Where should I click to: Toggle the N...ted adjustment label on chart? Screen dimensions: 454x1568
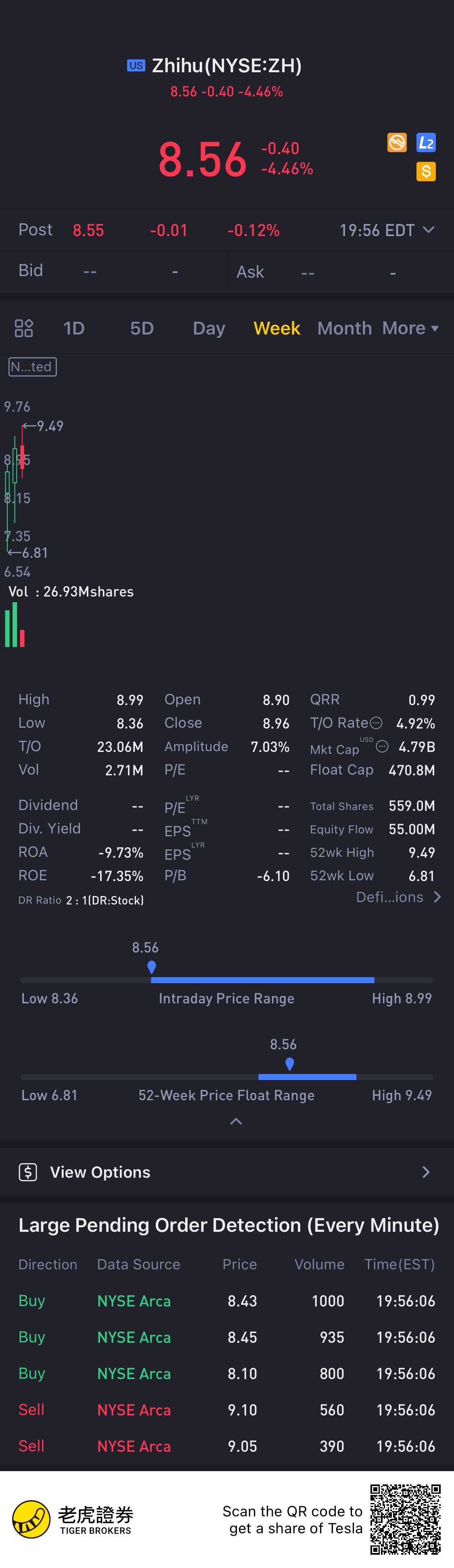[x=33, y=366]
